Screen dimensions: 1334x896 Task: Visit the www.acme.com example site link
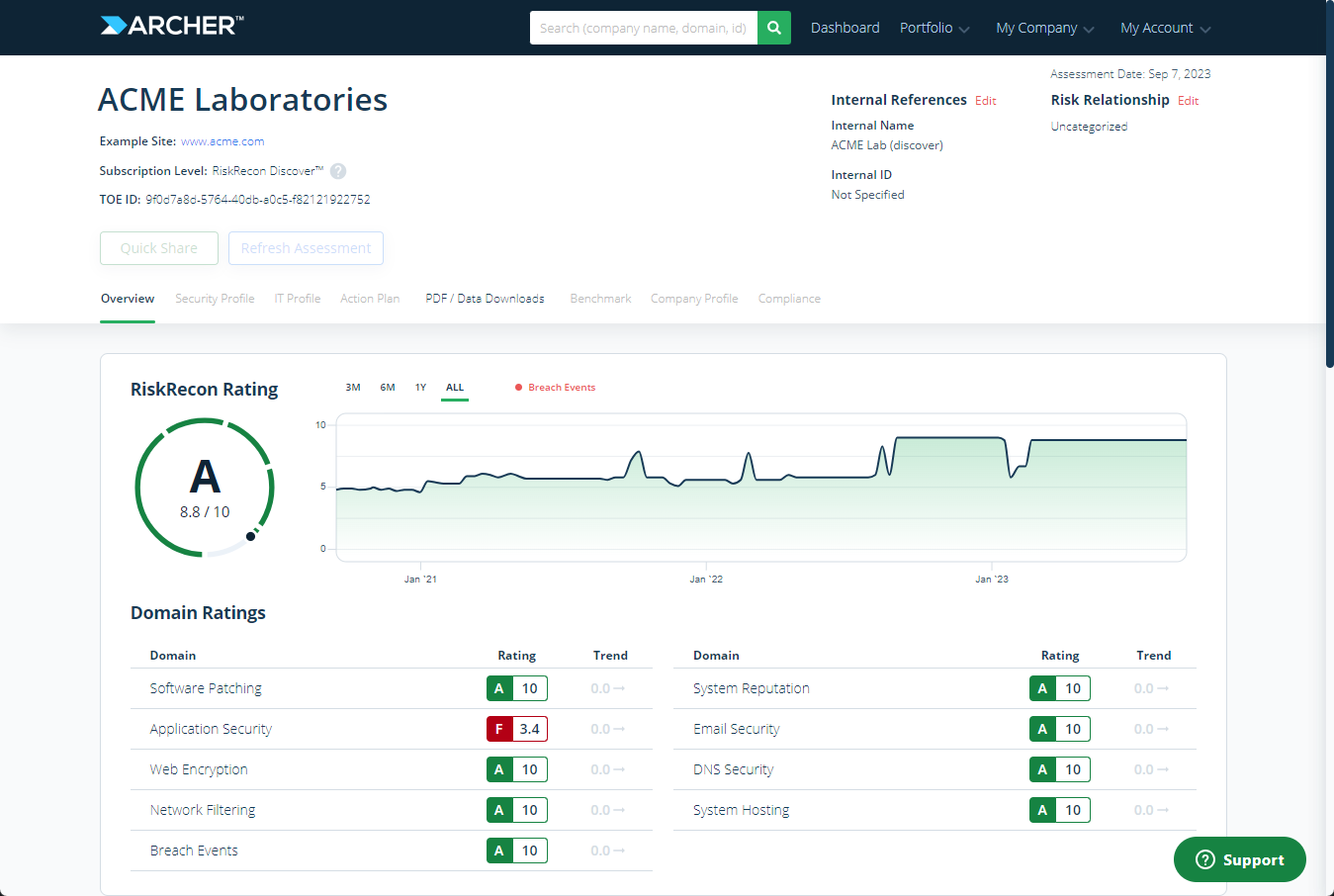click(x=222, y=140)
